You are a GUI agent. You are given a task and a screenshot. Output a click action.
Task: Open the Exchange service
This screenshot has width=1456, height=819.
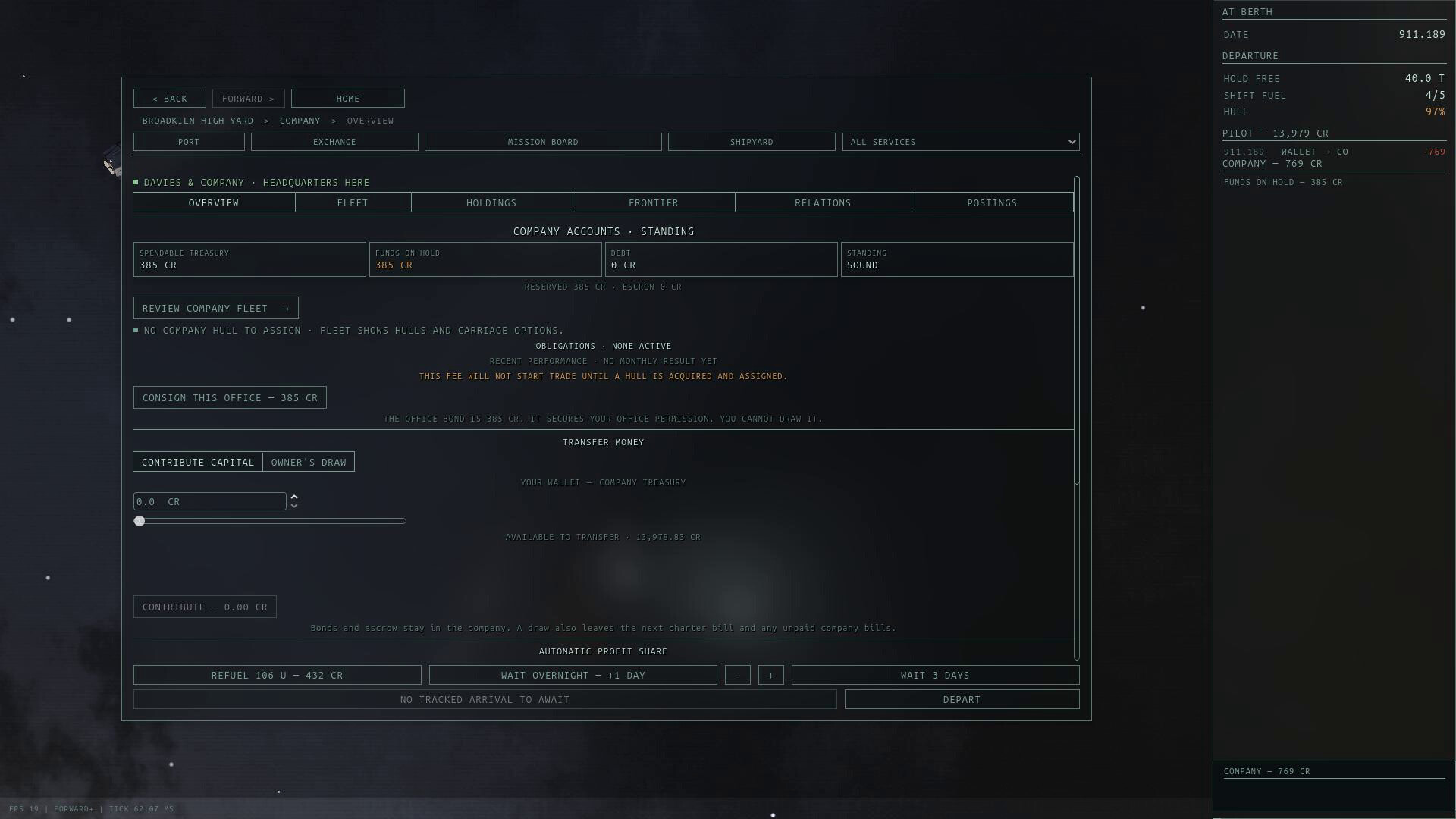pyautogui.click(x=334, y=142)
